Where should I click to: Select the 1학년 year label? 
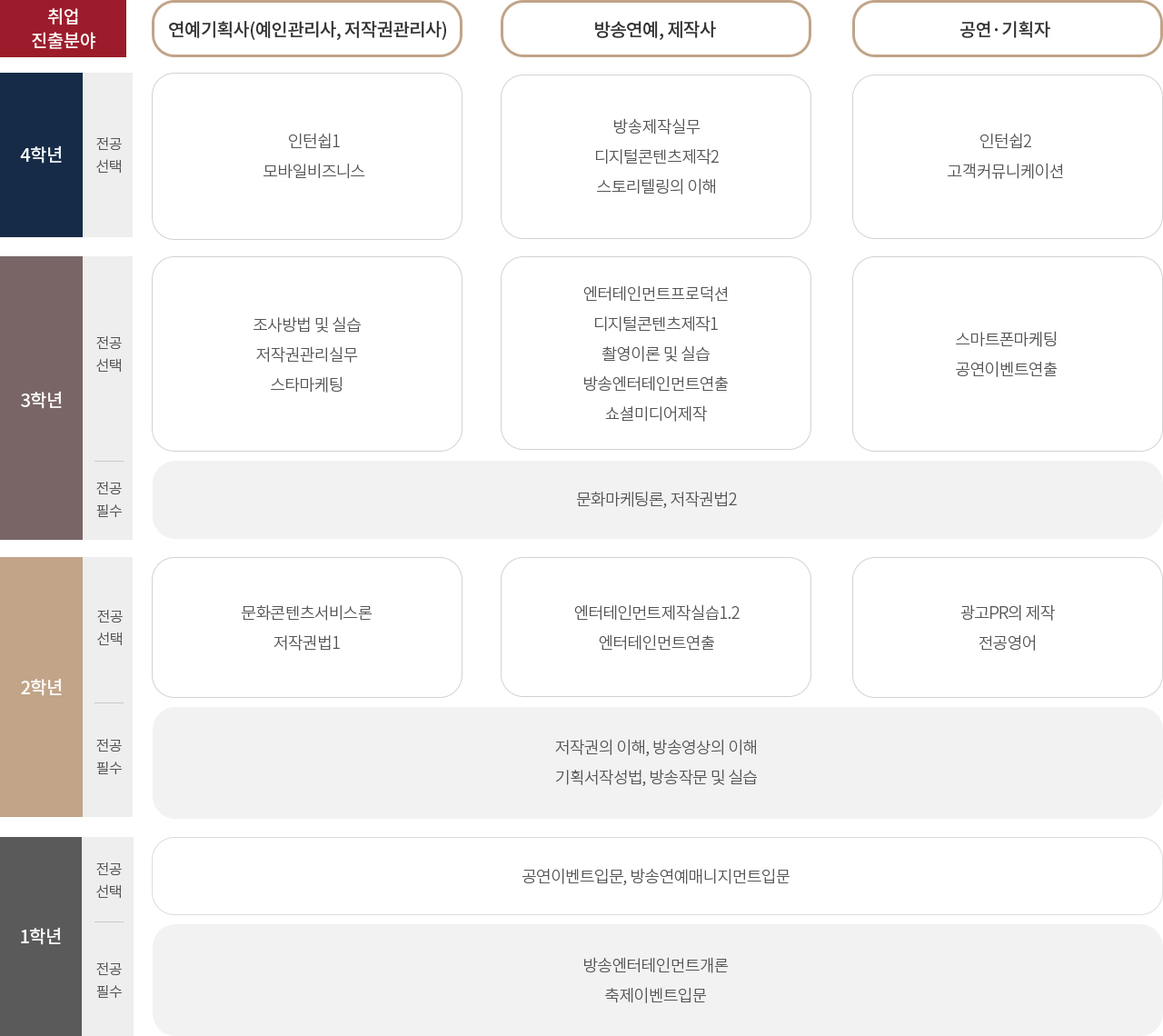click(41, 934)
